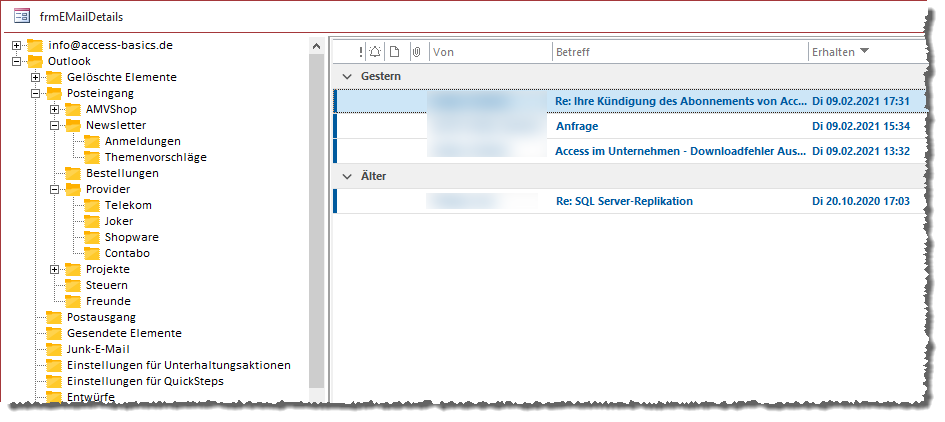Viewport: 945px width, 422px height.
Task: Click the folder icon beside Bestellungen
Action: [73, 173]
